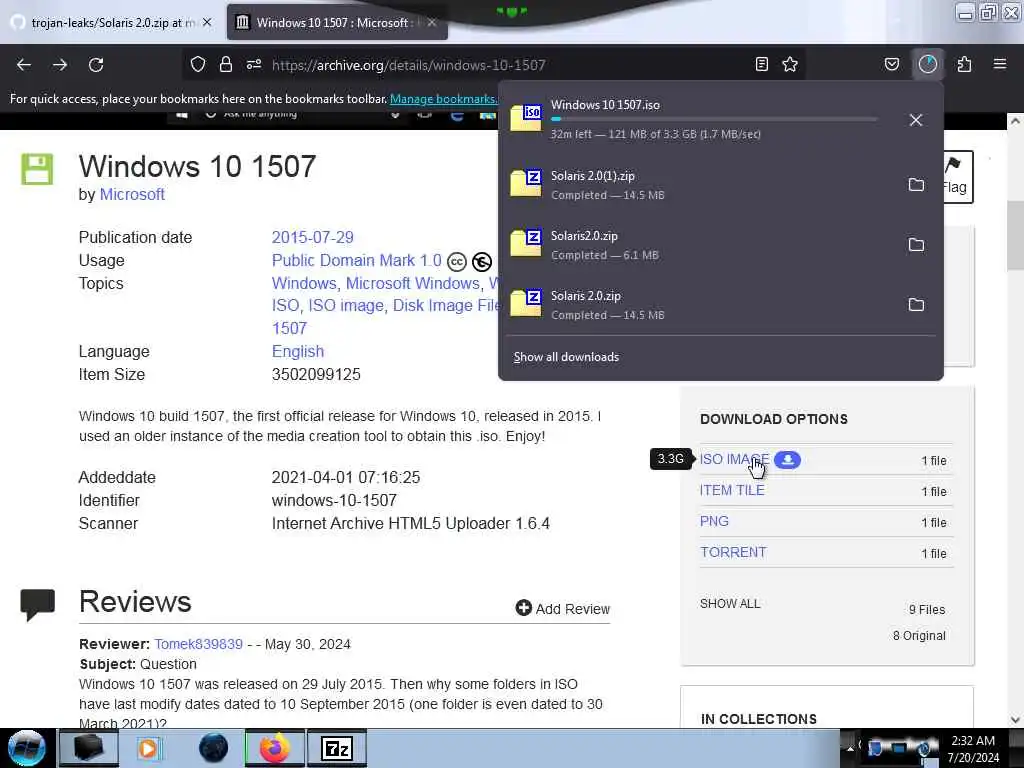Open TORRENT download option
Viewport: 1024px width, 768px height.
point(733,552)
